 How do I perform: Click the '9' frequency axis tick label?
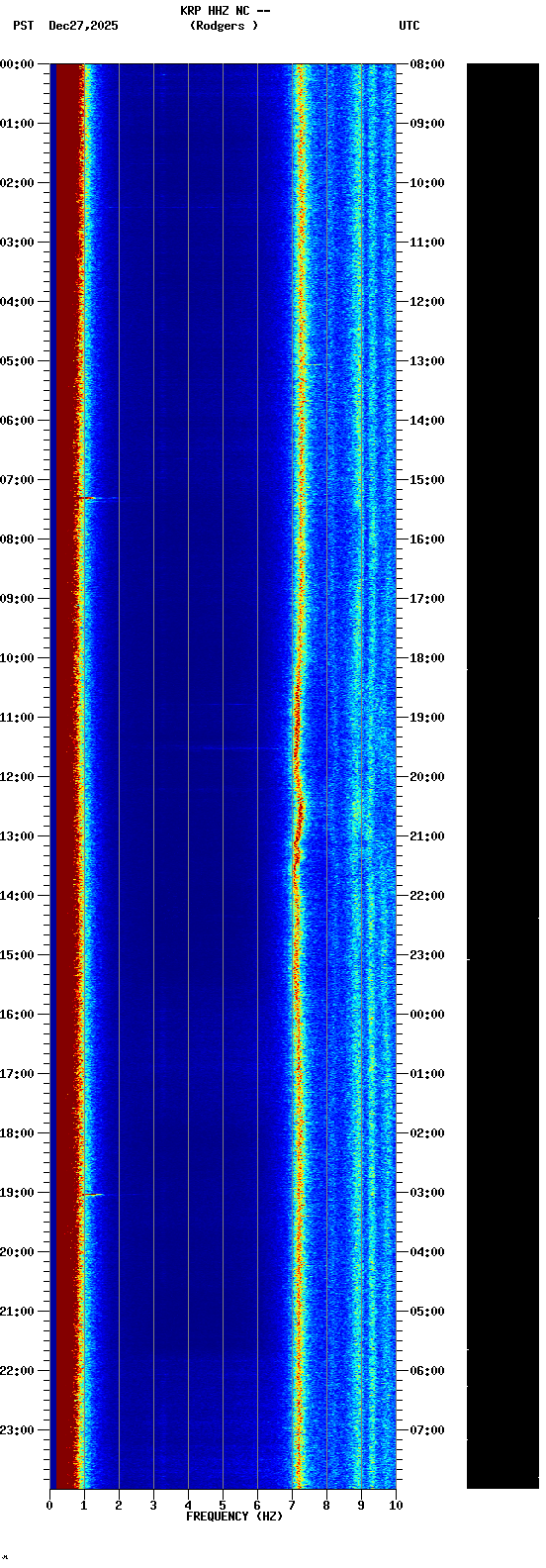coord(361,1506)
